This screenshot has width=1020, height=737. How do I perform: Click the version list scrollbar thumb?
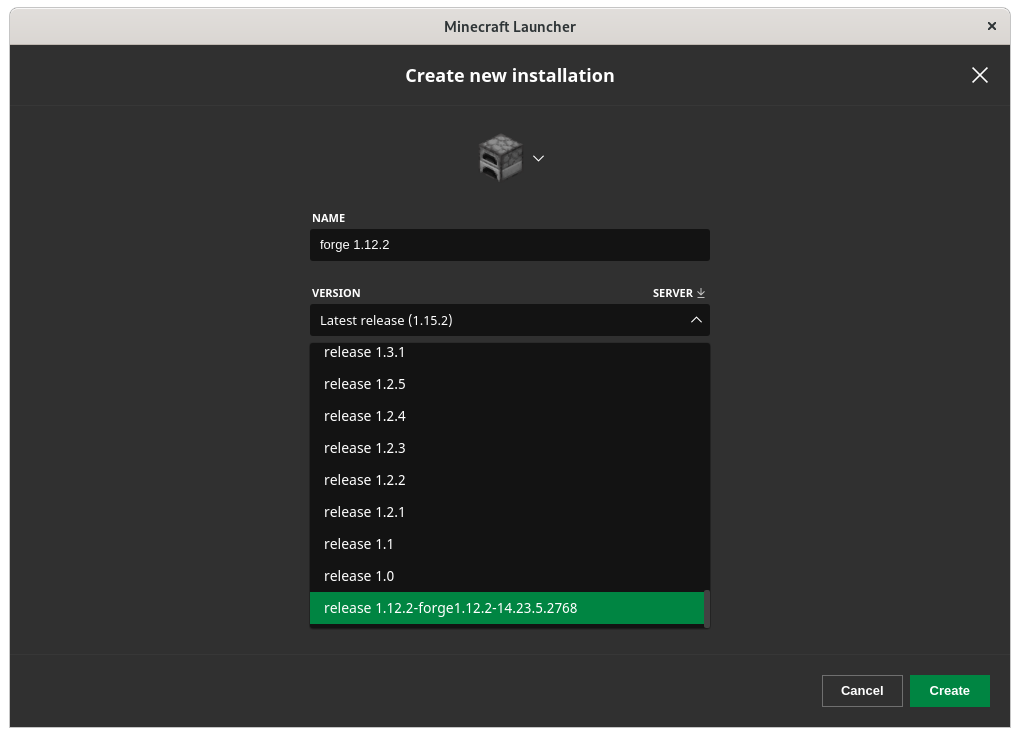(x=706, y=608)
